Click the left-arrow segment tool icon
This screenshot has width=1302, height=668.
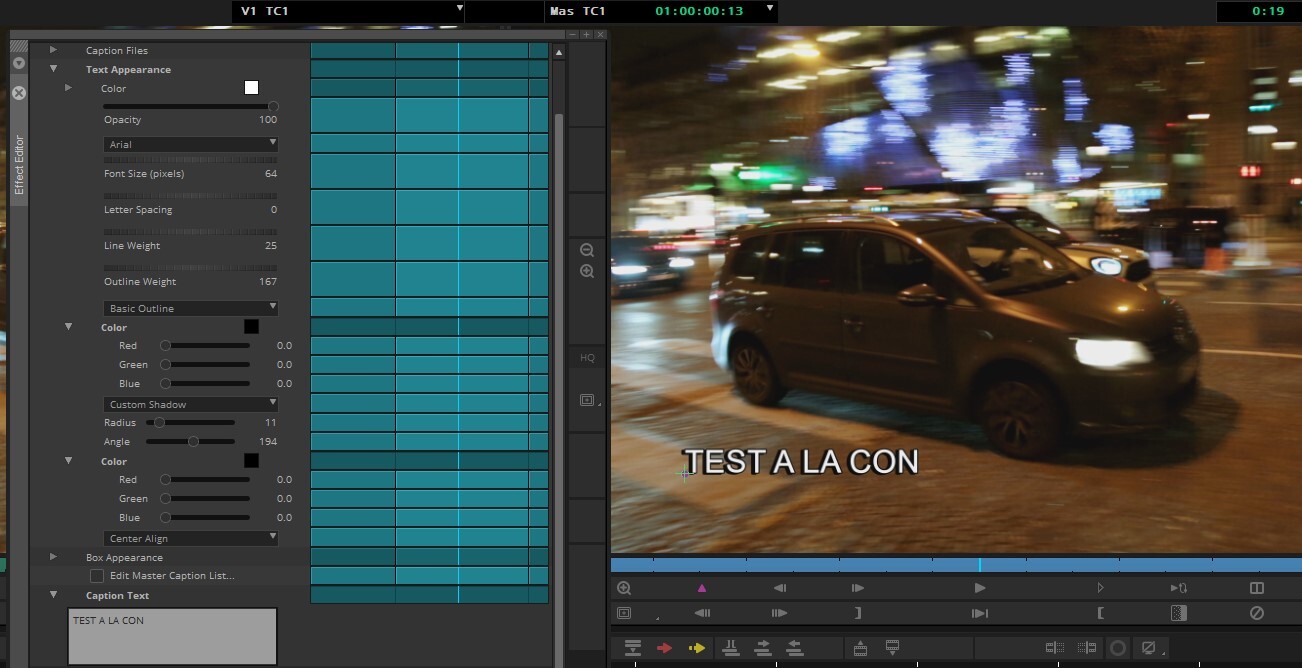[x=795, y=648]
